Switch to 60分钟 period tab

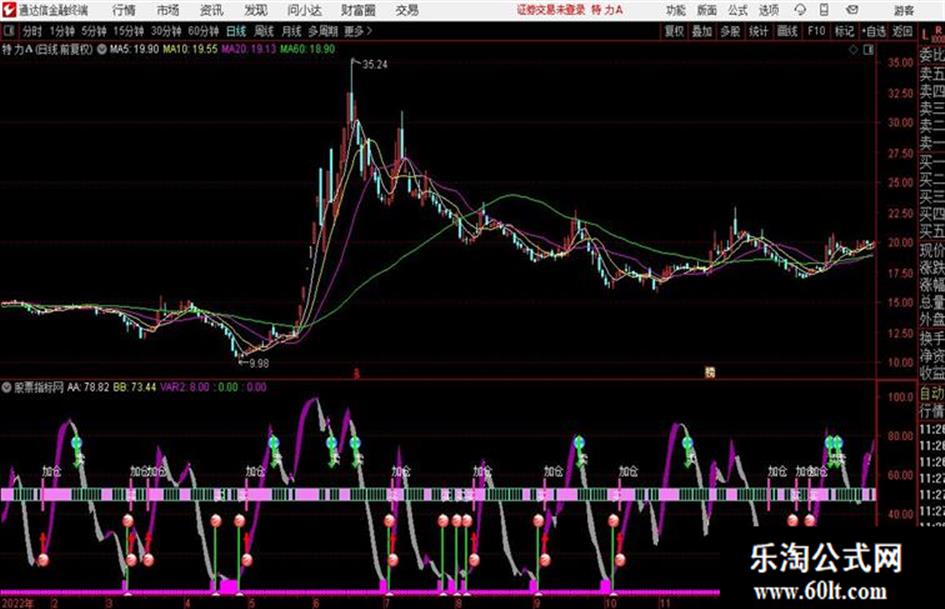204,31
